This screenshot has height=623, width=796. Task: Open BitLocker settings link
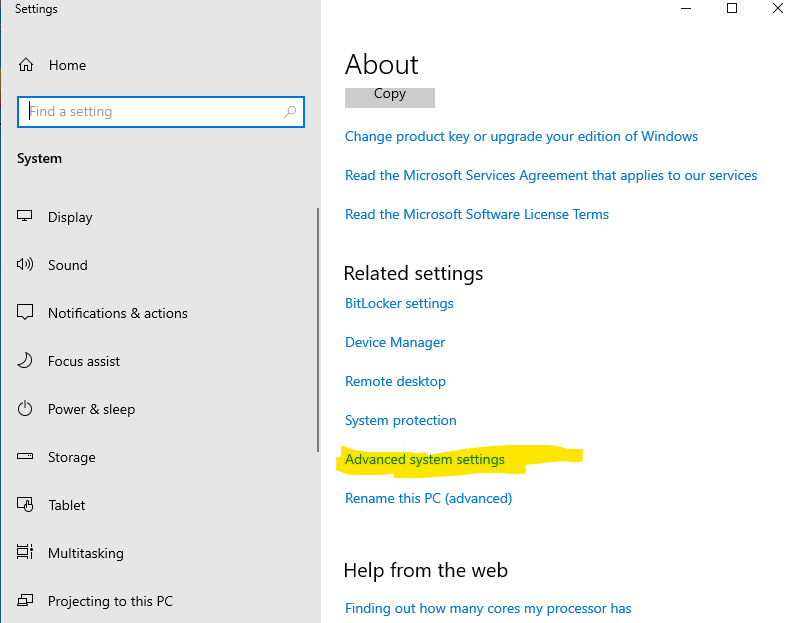tap(399, 304)
